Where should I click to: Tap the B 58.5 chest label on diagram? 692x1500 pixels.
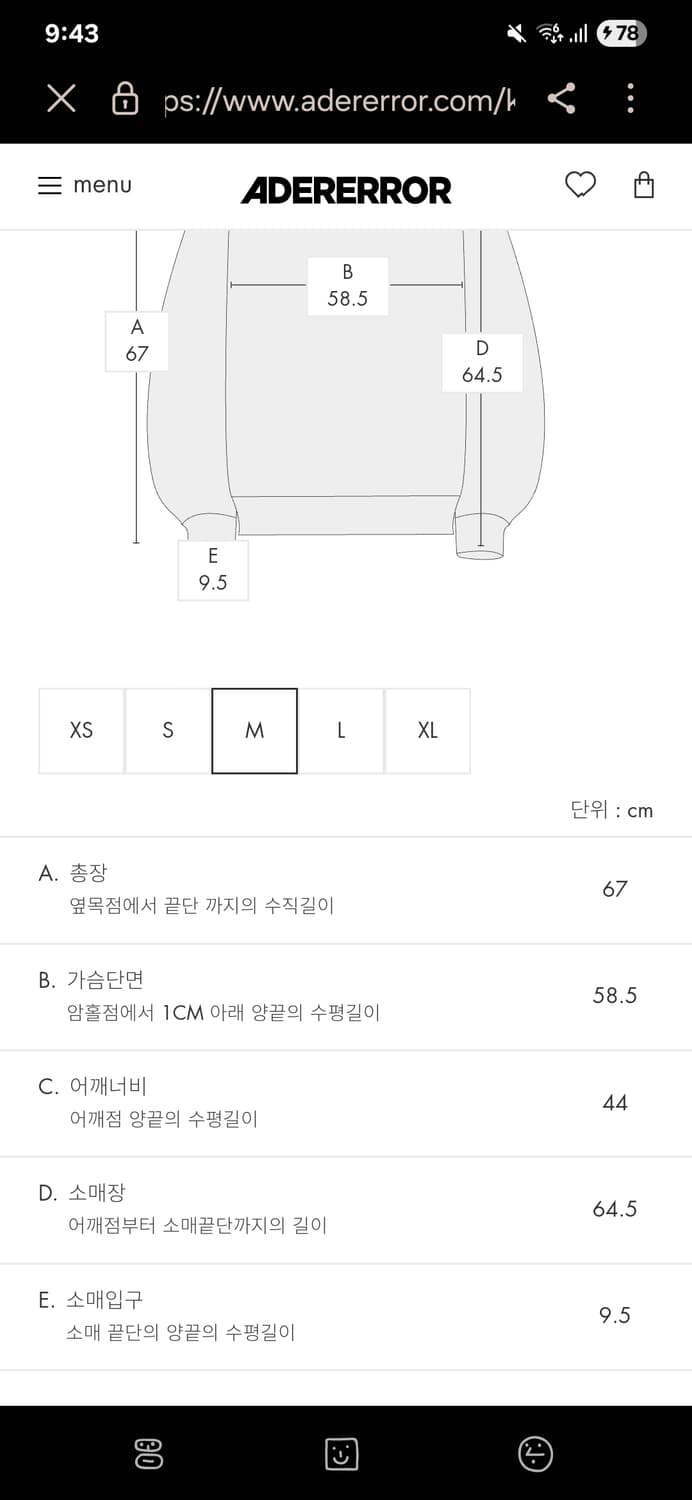[x=347, y=286]
